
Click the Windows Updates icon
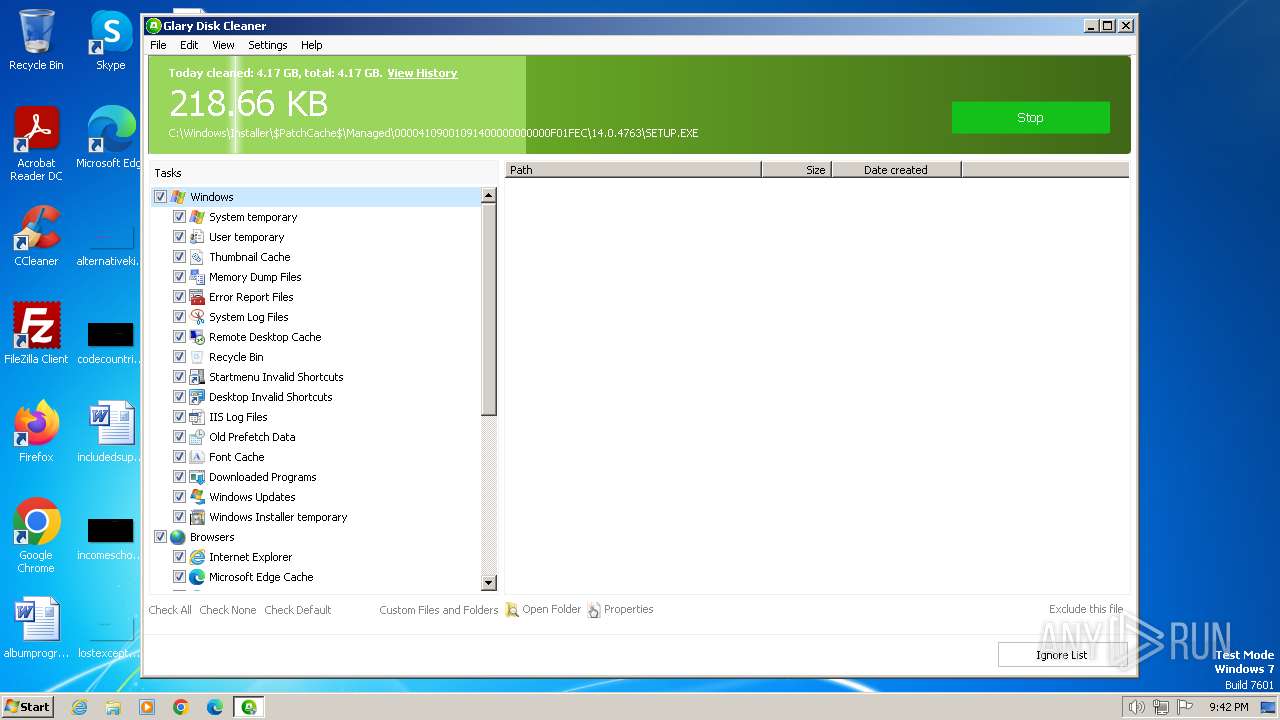tap(197, 497)
